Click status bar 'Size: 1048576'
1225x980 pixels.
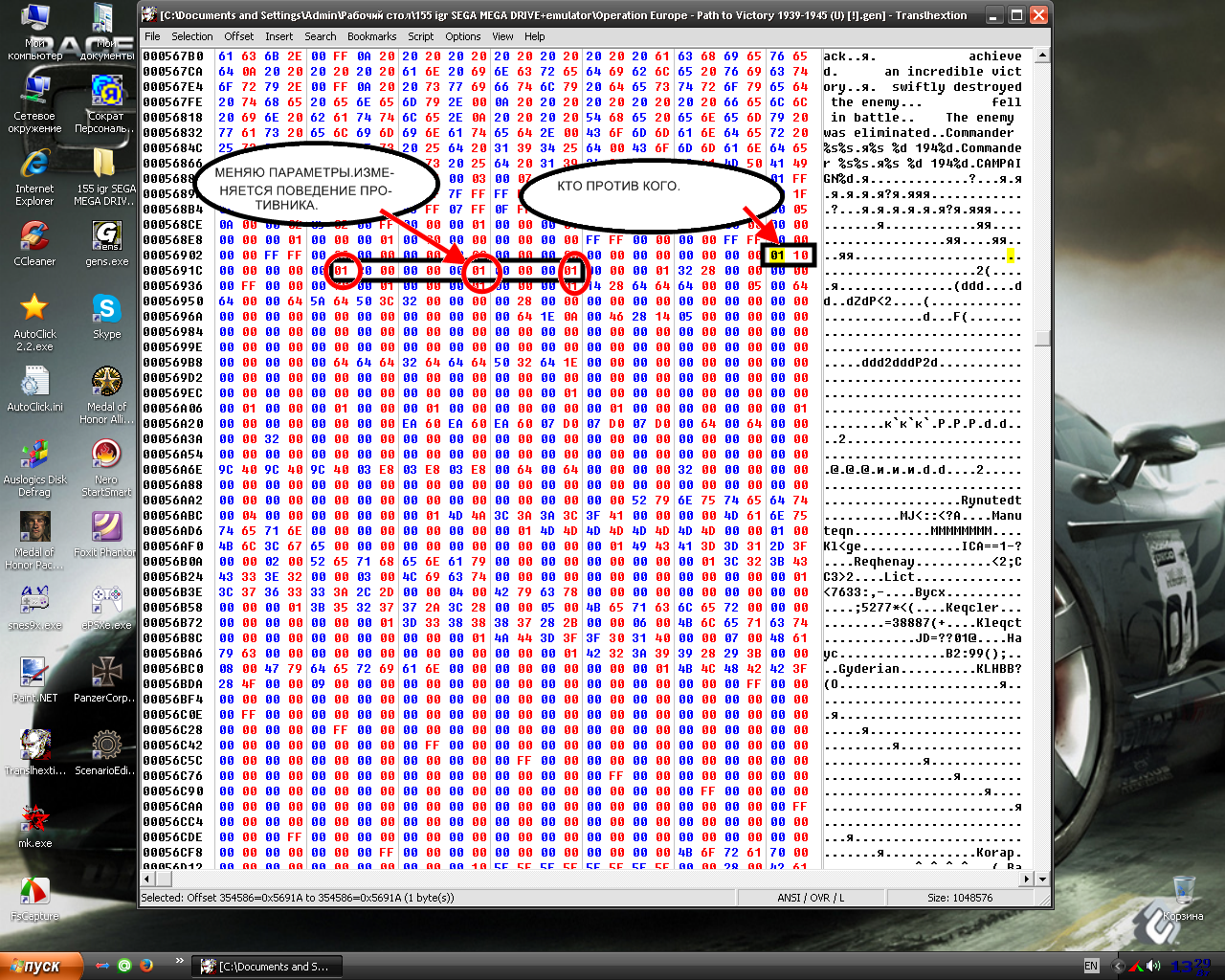tap(960, 898)
